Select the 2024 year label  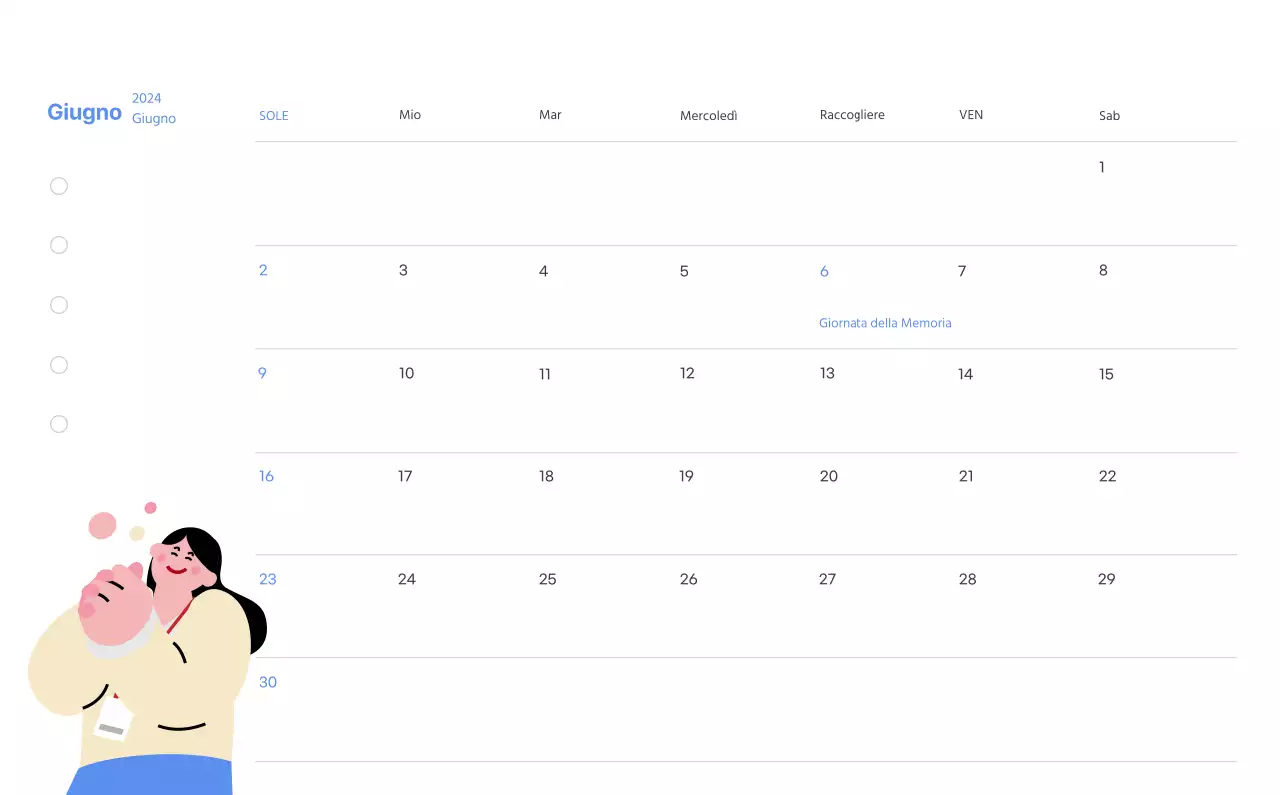click(147, 98)
